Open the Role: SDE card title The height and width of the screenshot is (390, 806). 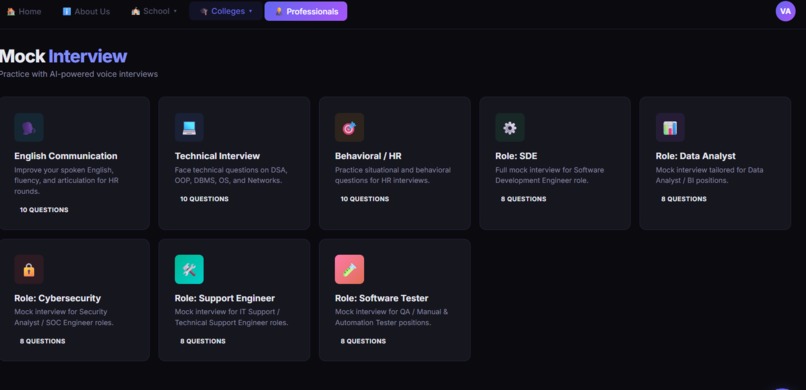coord(516,156)
